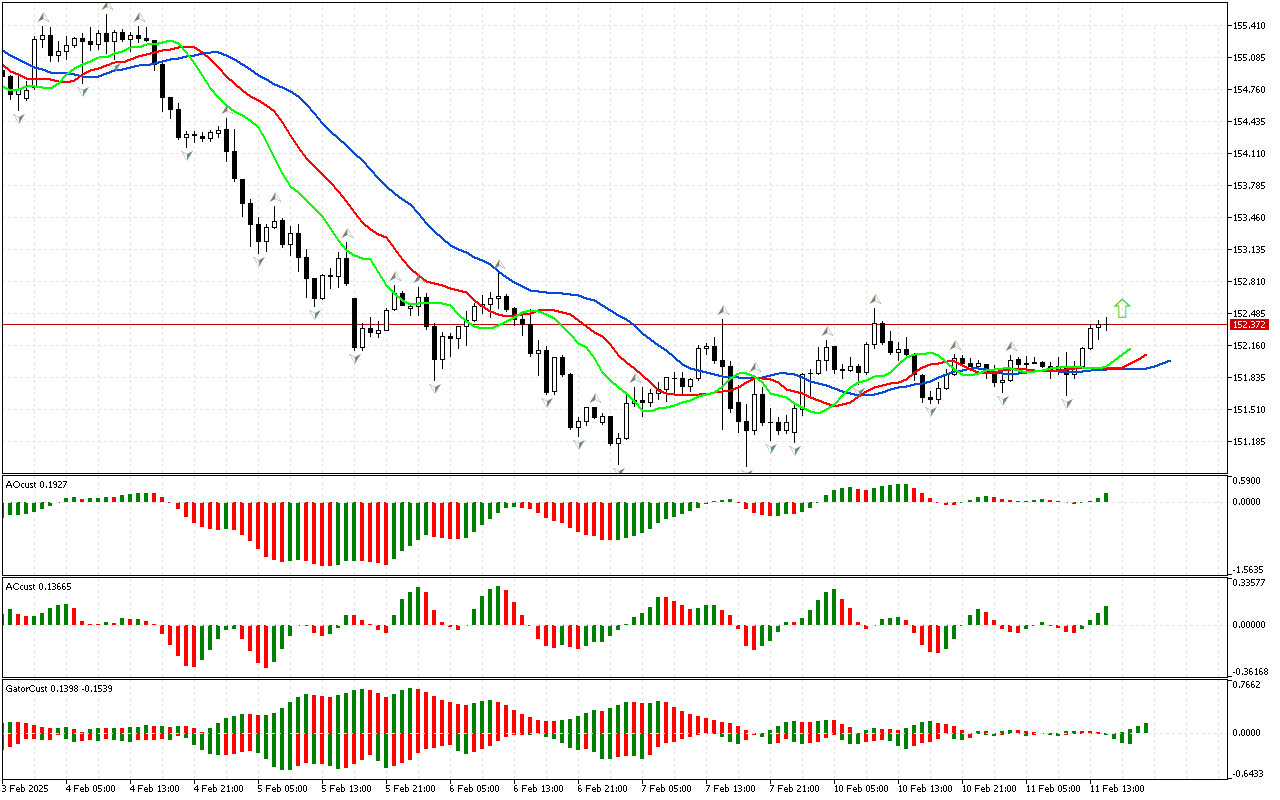Click the 0.5900 level on AO scale
This screenshot has width=1280, height=800.
tap(1246, 481)
